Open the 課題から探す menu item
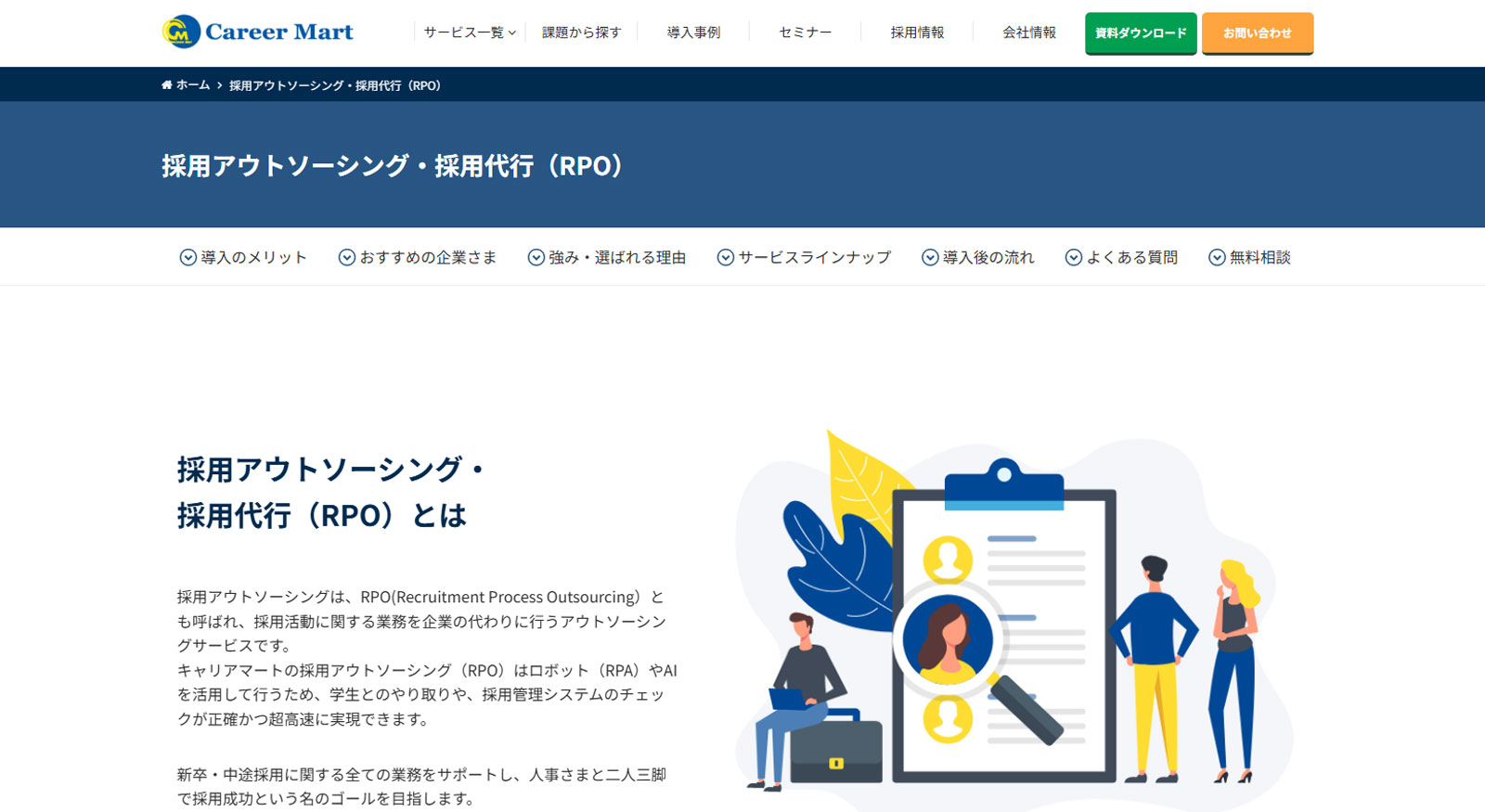This screenshot has width=1485, height=812. click(582, 32)
